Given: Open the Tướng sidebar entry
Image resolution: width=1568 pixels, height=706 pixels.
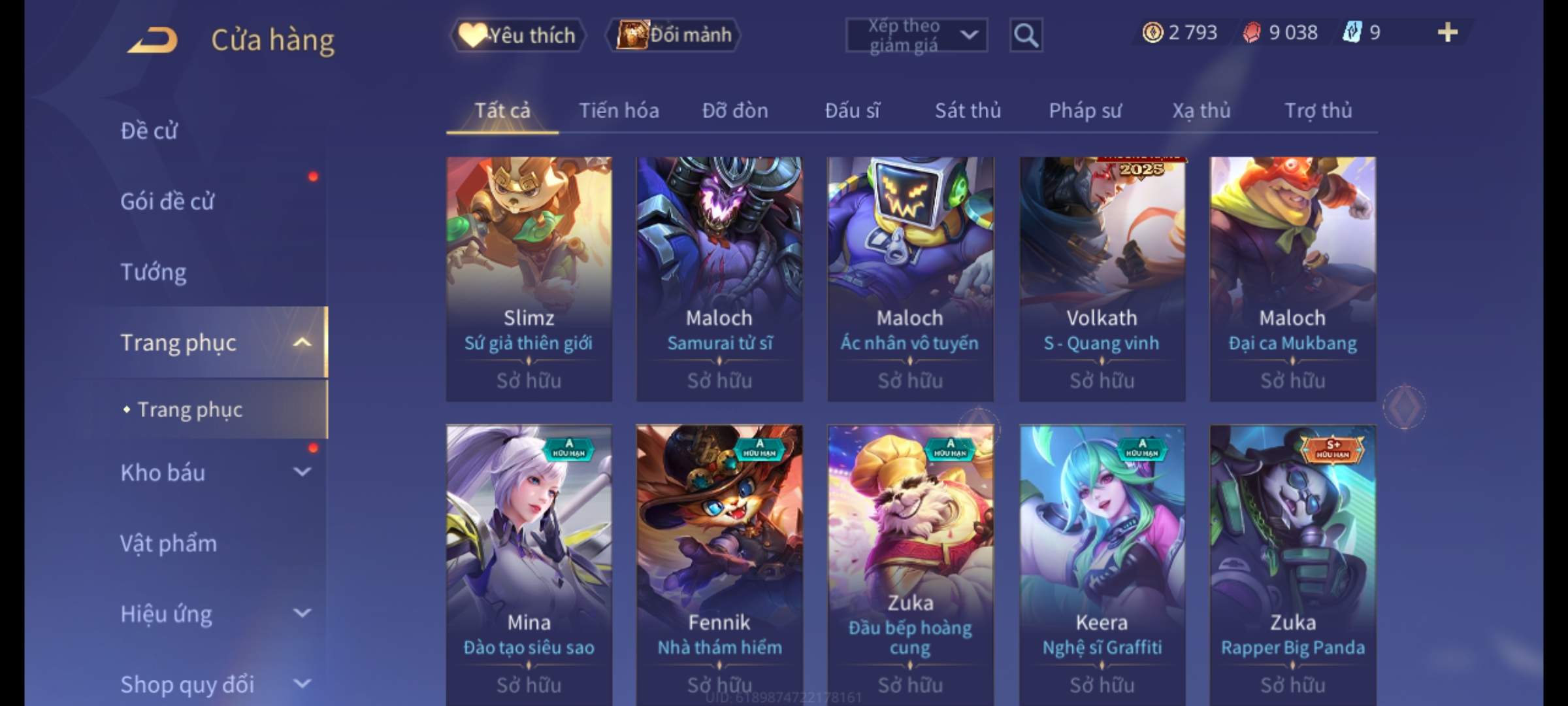Looking at the screenshot, I should coord(153,271).
